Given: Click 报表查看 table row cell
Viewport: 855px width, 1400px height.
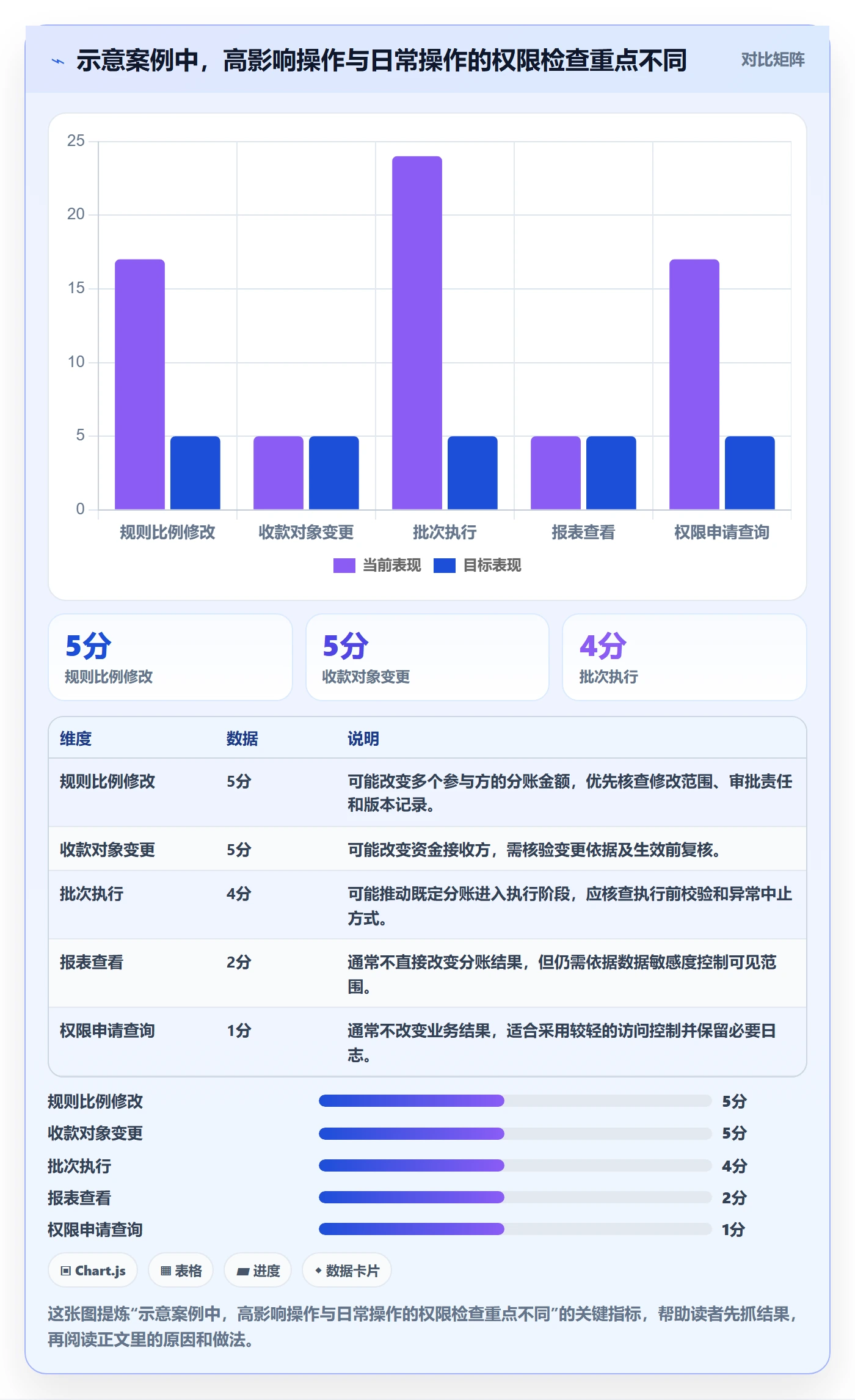Looking at the screenshot, I should pyautogui.click(x=92, y=962).
